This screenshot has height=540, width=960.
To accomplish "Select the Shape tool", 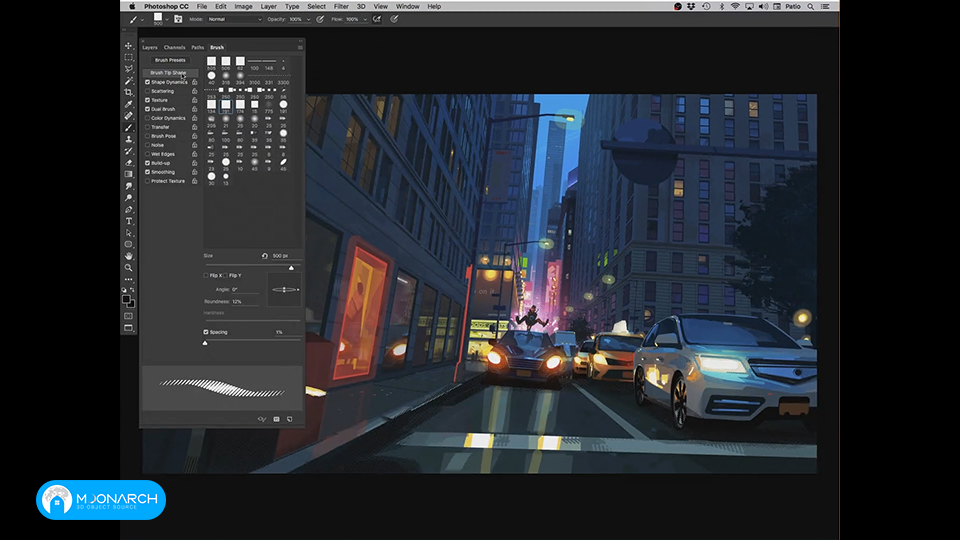I will [129, 244].
